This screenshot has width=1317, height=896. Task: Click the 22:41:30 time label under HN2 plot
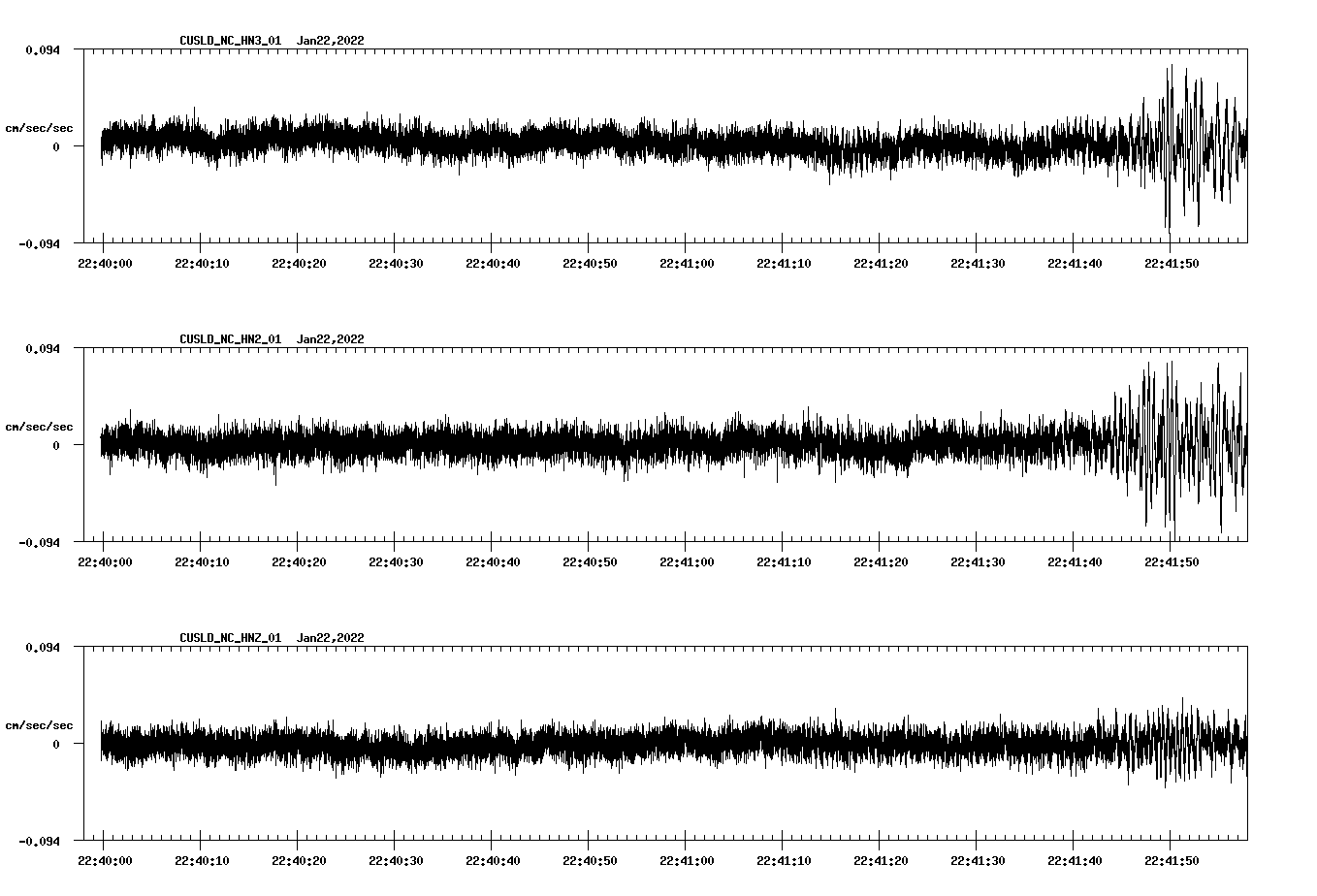click(x=978, y=562)
